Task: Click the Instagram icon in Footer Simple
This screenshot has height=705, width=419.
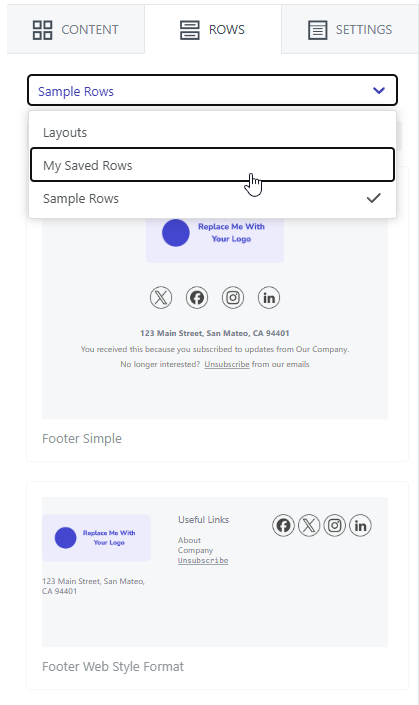Action: point(233,298)
